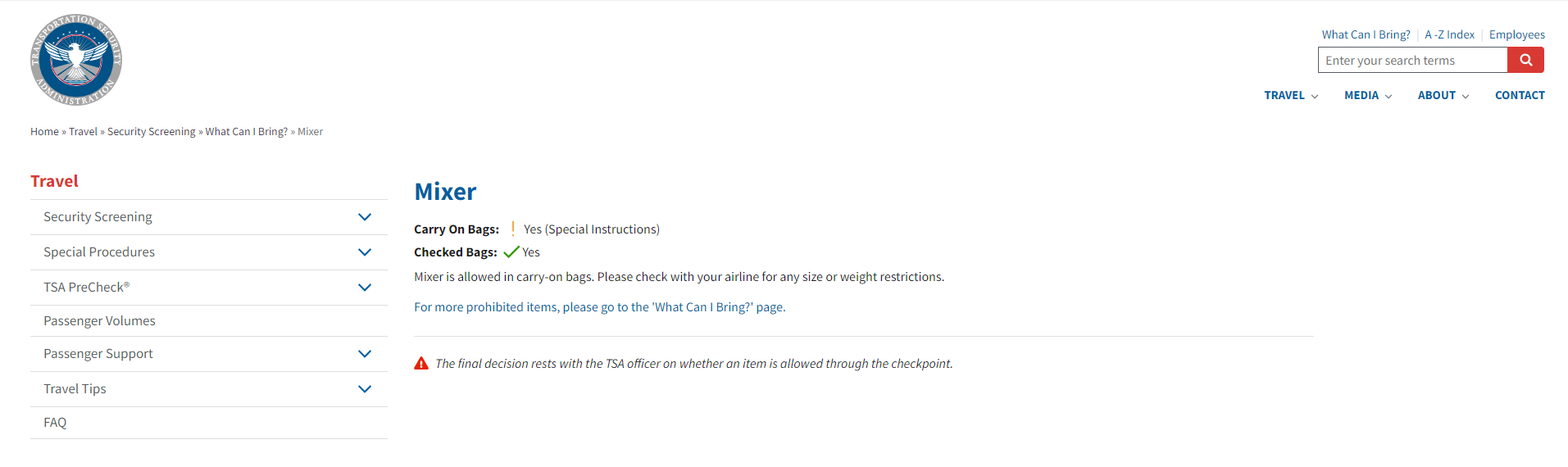Open the ABOUT dropdown menu
This screenshot has height=467, width=1568.
pyautogui.click(x=1443, y=96)
